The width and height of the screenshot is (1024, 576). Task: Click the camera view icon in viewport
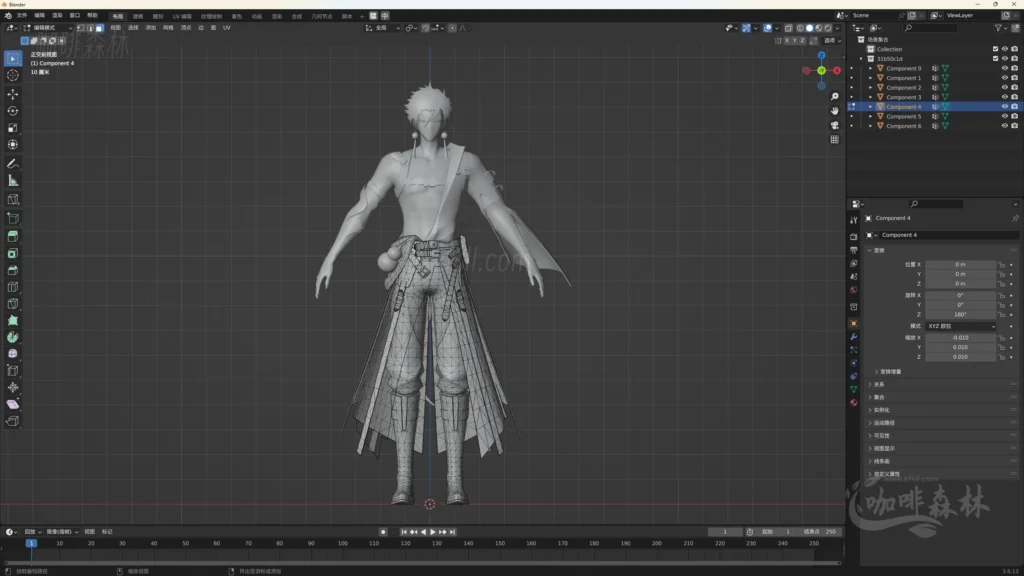(x=834, y=125)
